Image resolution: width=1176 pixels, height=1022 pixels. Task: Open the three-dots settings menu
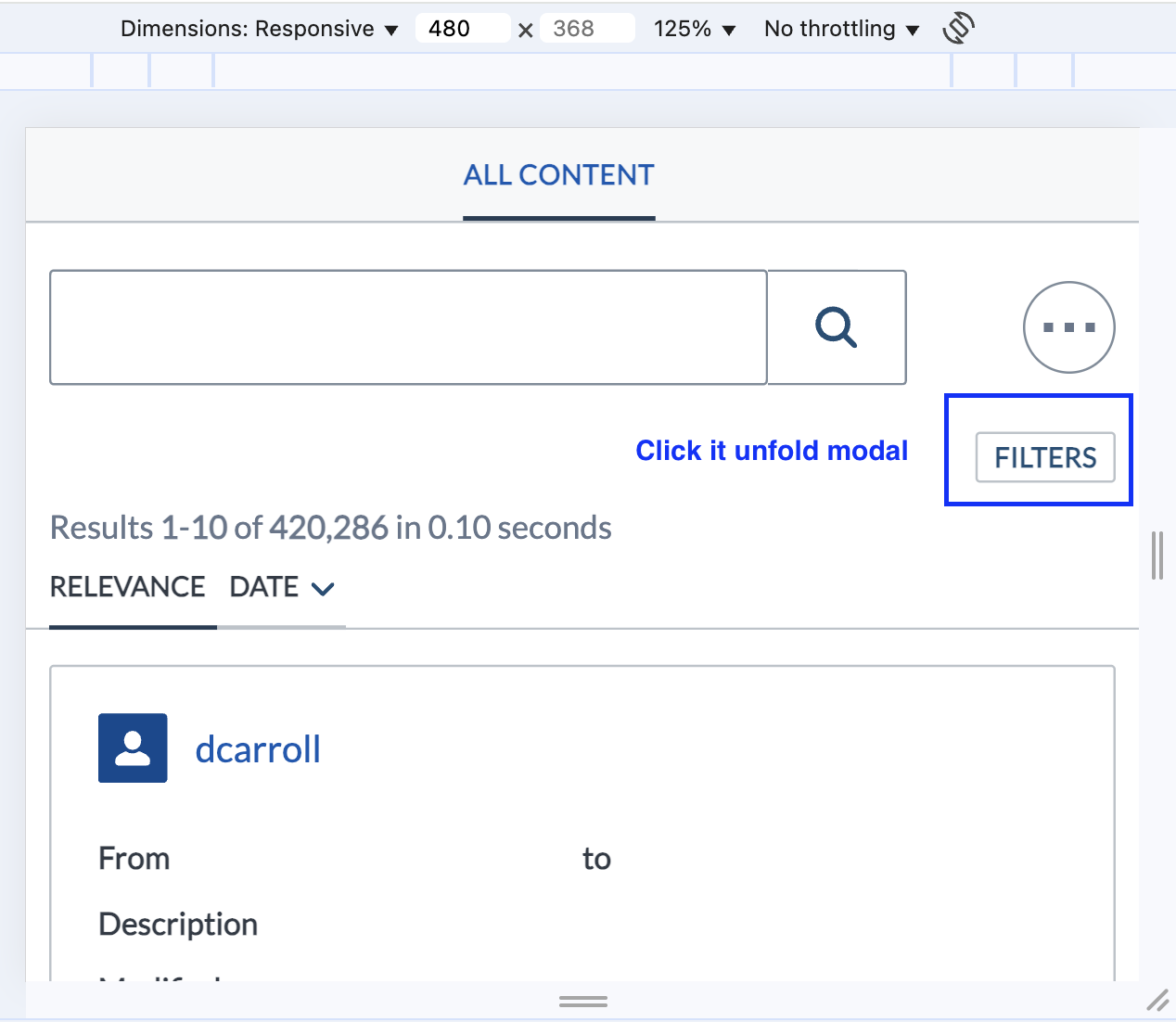(x=1068, y=327)
